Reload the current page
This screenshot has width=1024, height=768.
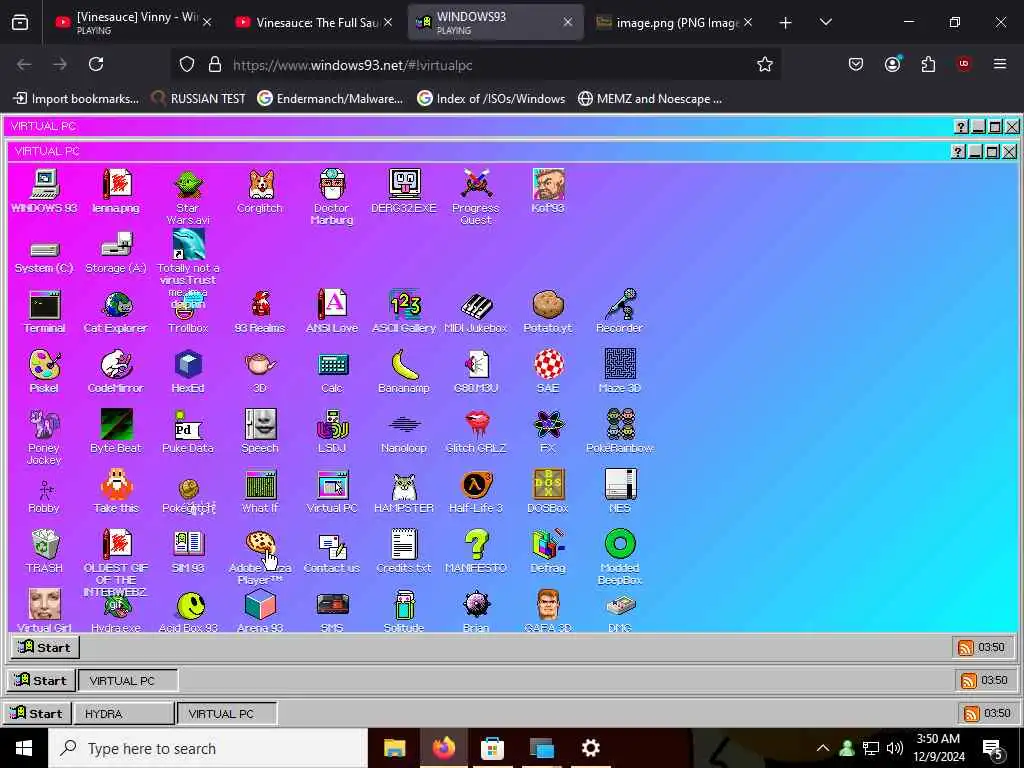click(x=96, y=64)
